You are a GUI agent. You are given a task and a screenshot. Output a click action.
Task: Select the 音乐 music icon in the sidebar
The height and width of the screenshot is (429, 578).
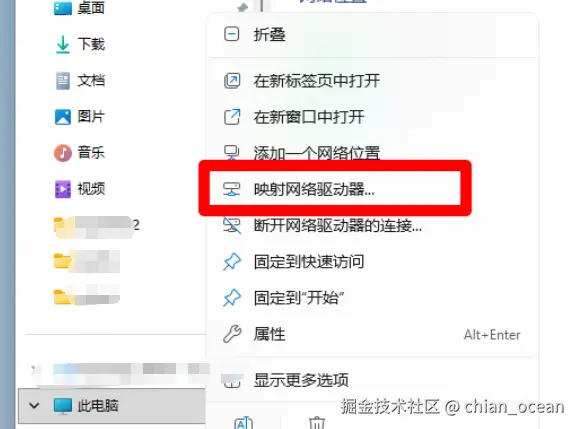[63, 153]
